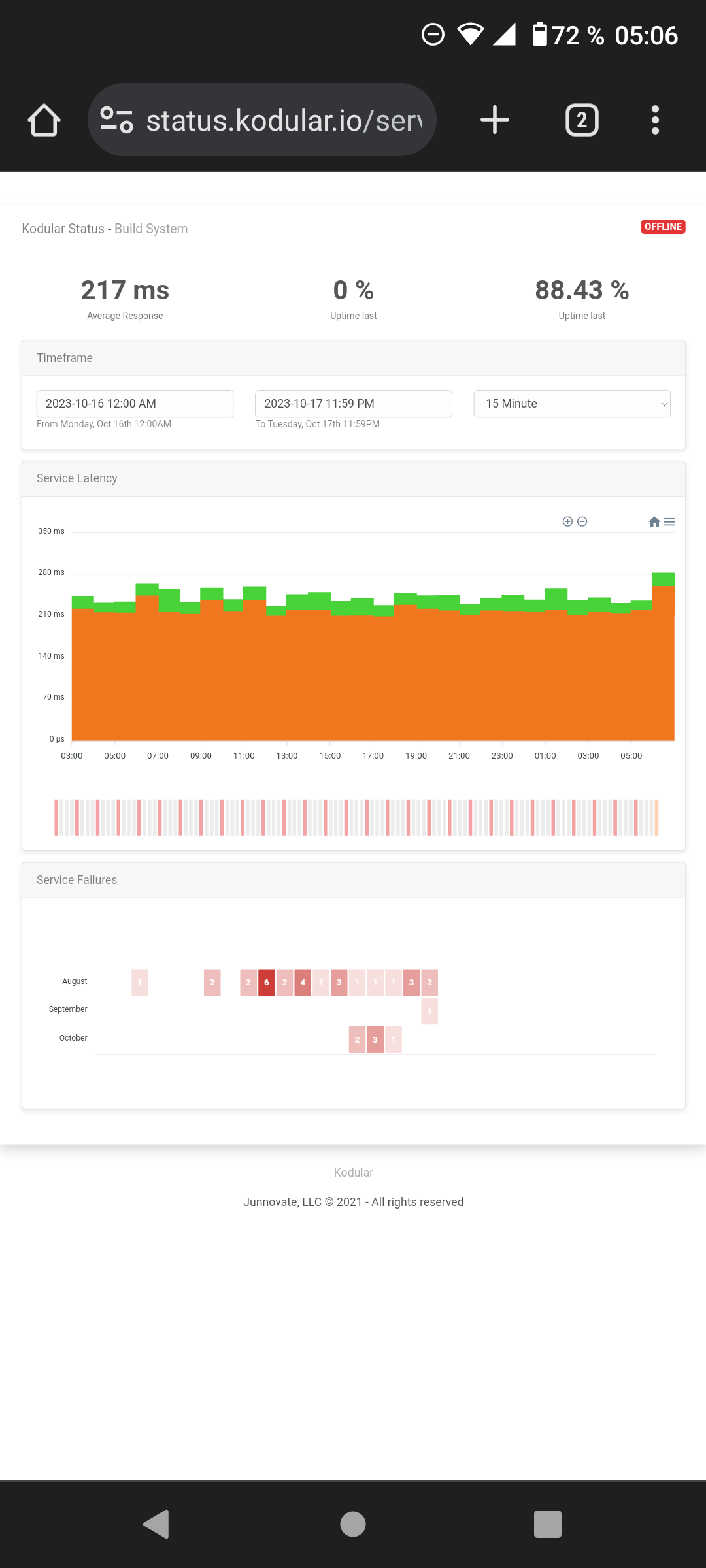Viewport: 706px width, 1568px height.
Task: Tap the Android recent apps square button
Action: coord(548,1524)
